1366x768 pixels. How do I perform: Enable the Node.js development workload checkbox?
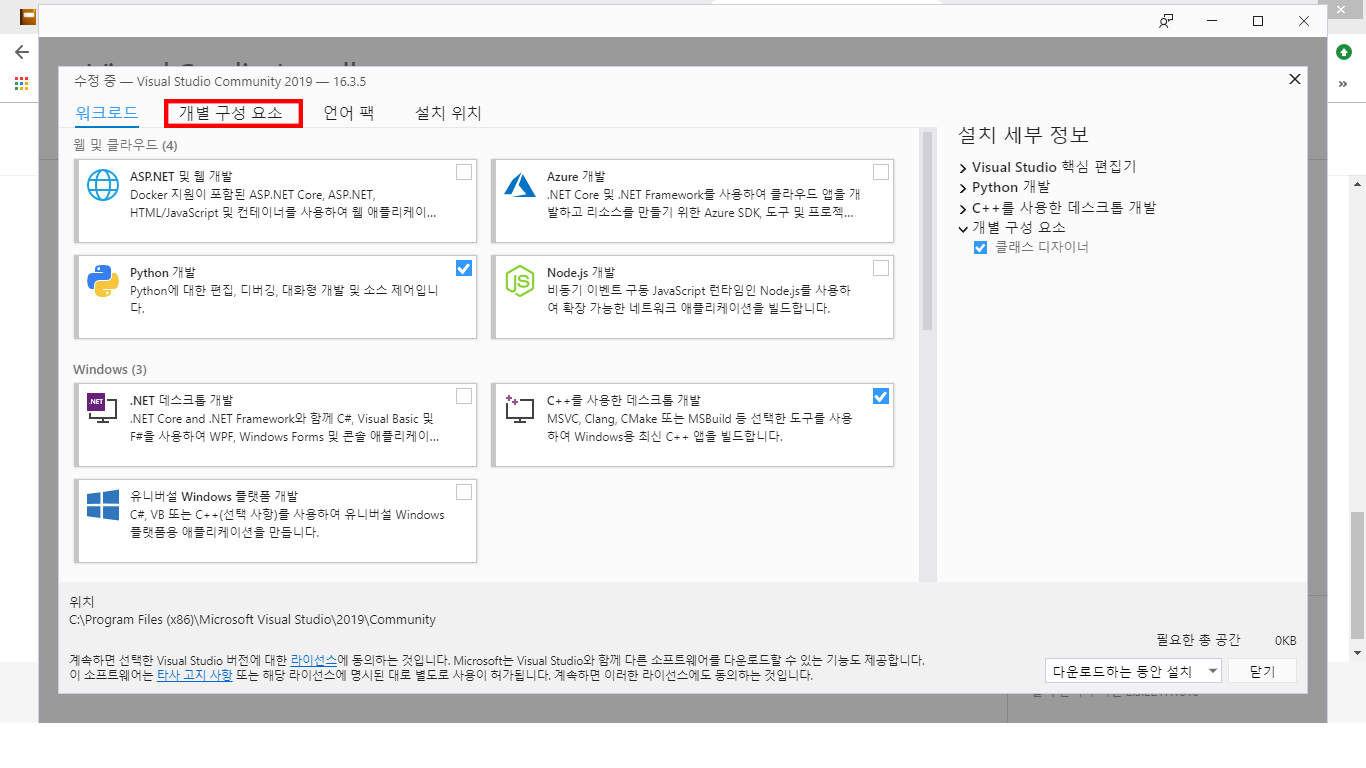(x=881, y=268)
